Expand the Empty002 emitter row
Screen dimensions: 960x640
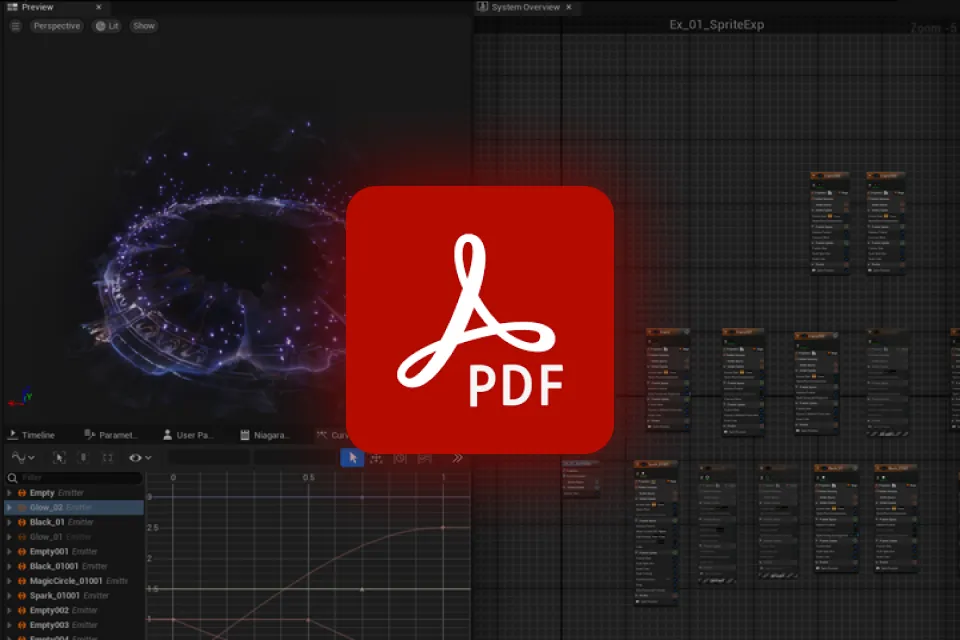tap(9, 611)
